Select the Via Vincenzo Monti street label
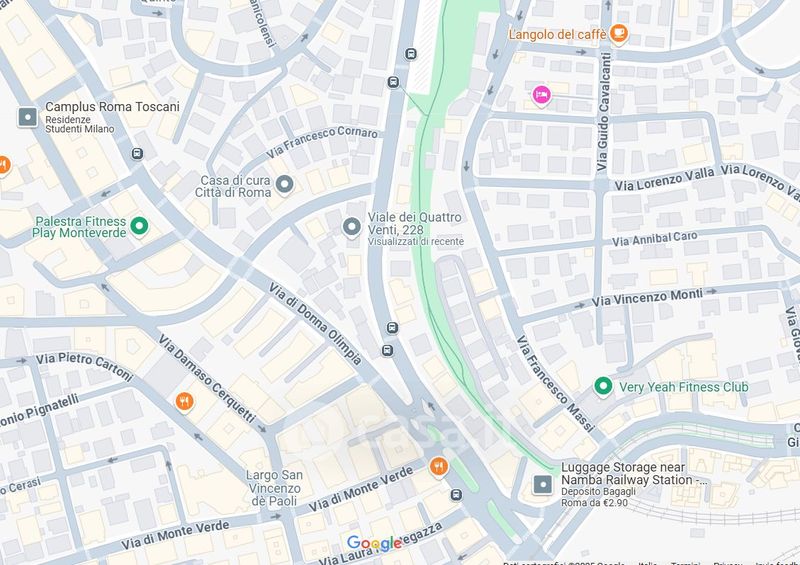Viewport: 800px width, 565px height. [647, 298]
